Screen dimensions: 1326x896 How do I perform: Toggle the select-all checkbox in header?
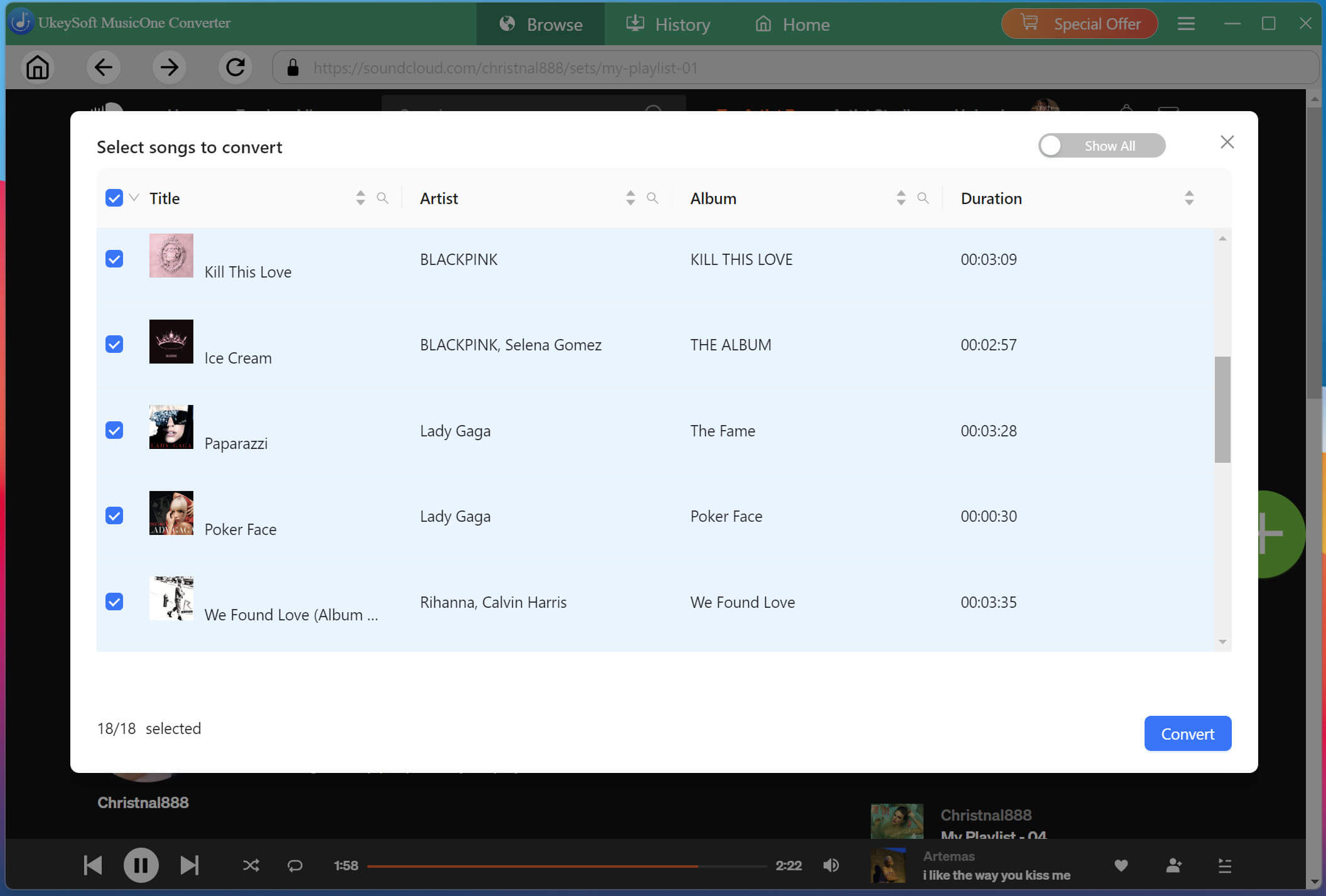(114, 198)
